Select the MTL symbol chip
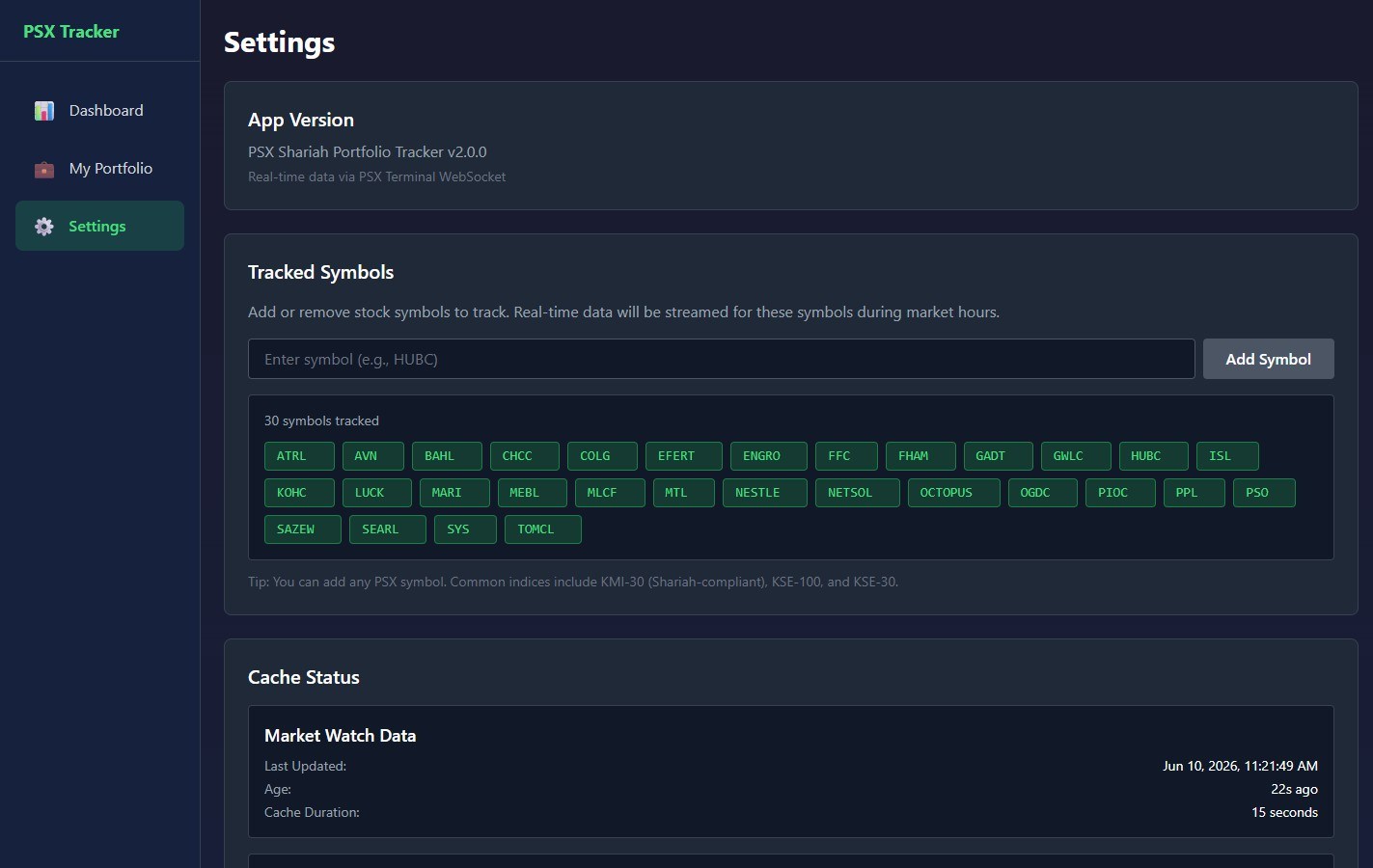The image size is (1373, 868). (x=684, y=493)
